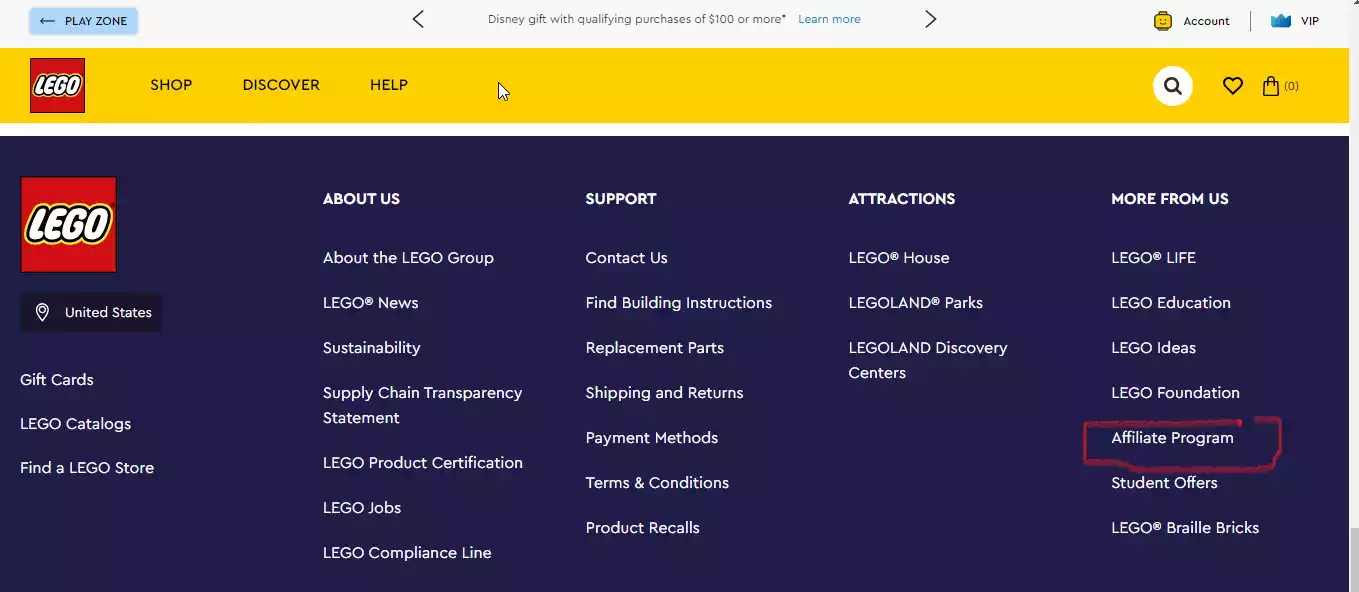Viewport: 1359px width, 592px height.
Task: Open VIP crown icon
Action: [1281, 20]
